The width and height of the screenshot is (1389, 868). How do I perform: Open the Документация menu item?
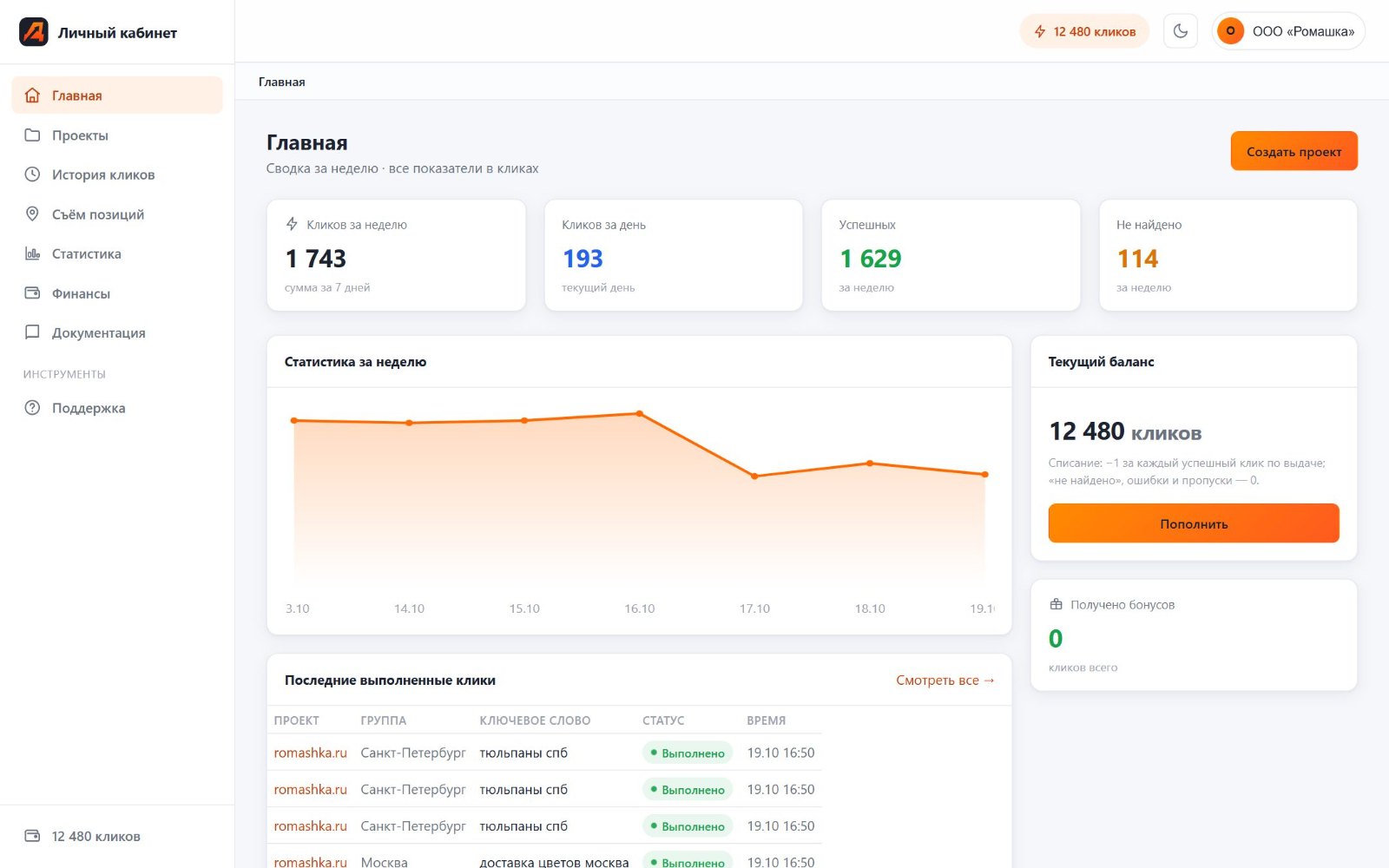117,332
